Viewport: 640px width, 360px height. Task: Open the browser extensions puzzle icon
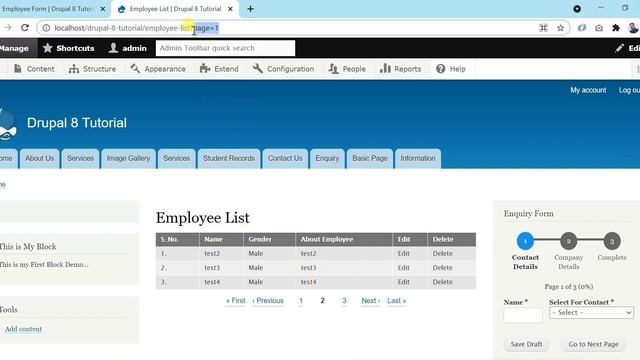point(616,28)
